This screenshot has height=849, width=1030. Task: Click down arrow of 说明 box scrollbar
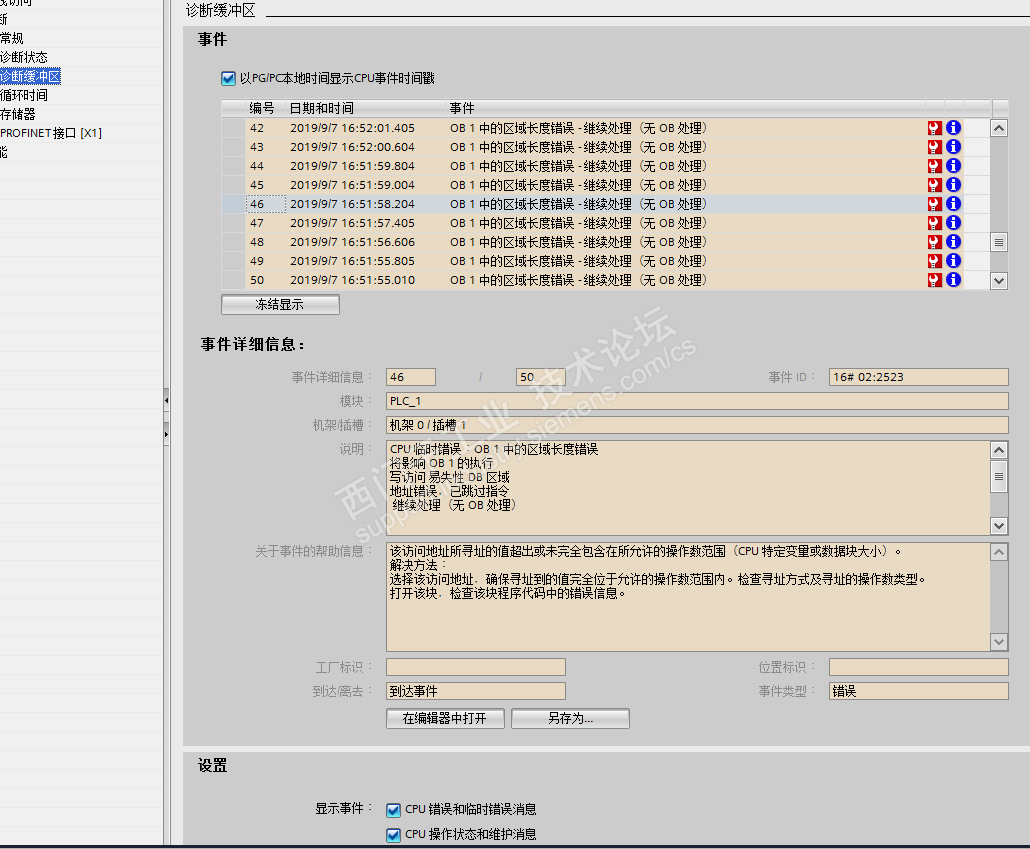pyautogui.click(x=999, y=526)
